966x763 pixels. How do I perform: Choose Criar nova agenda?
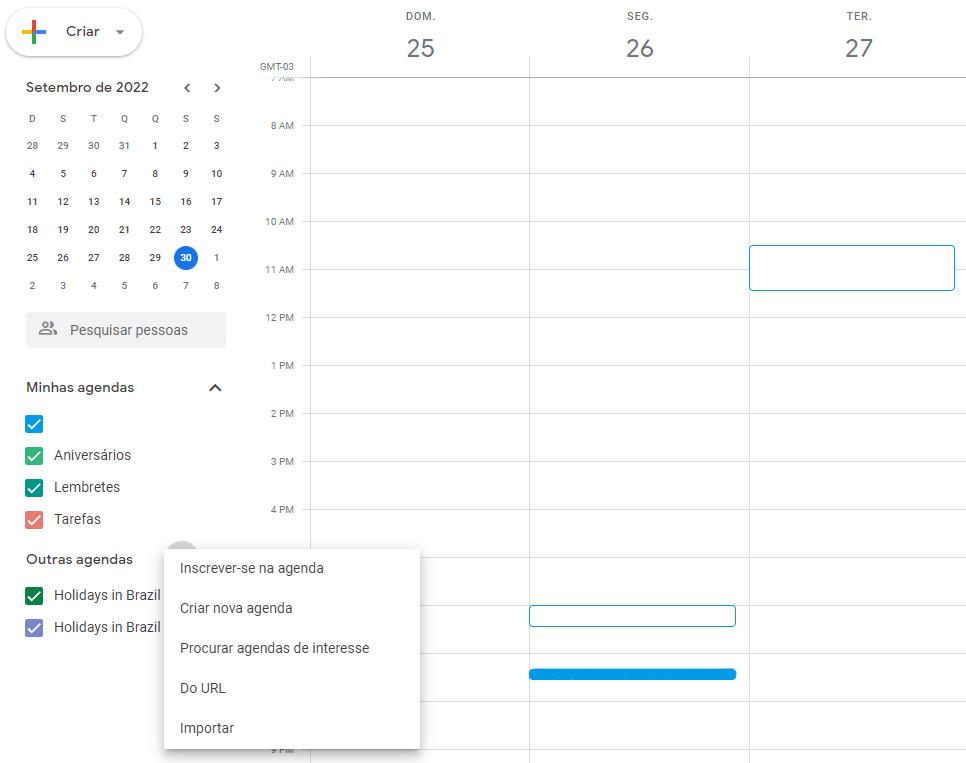tap(292, 608)
